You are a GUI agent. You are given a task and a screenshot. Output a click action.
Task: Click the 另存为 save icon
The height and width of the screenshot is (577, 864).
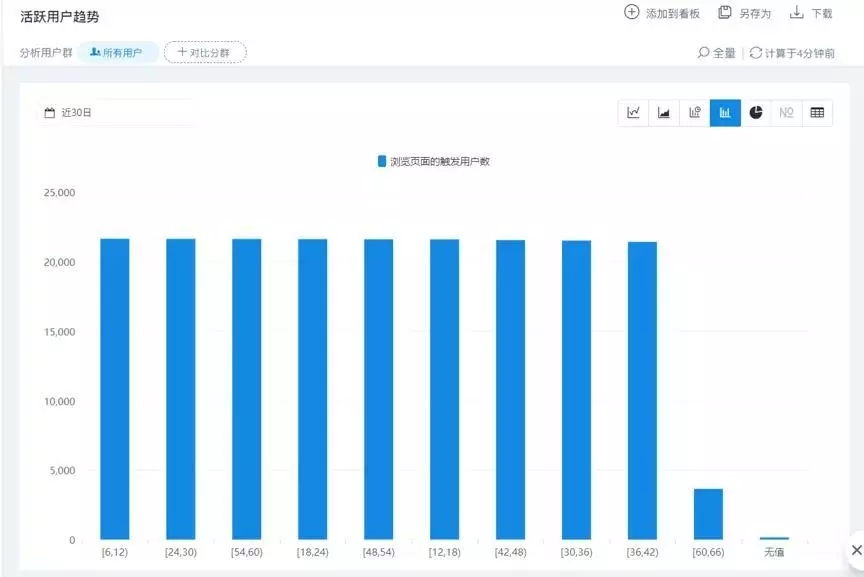725,12
